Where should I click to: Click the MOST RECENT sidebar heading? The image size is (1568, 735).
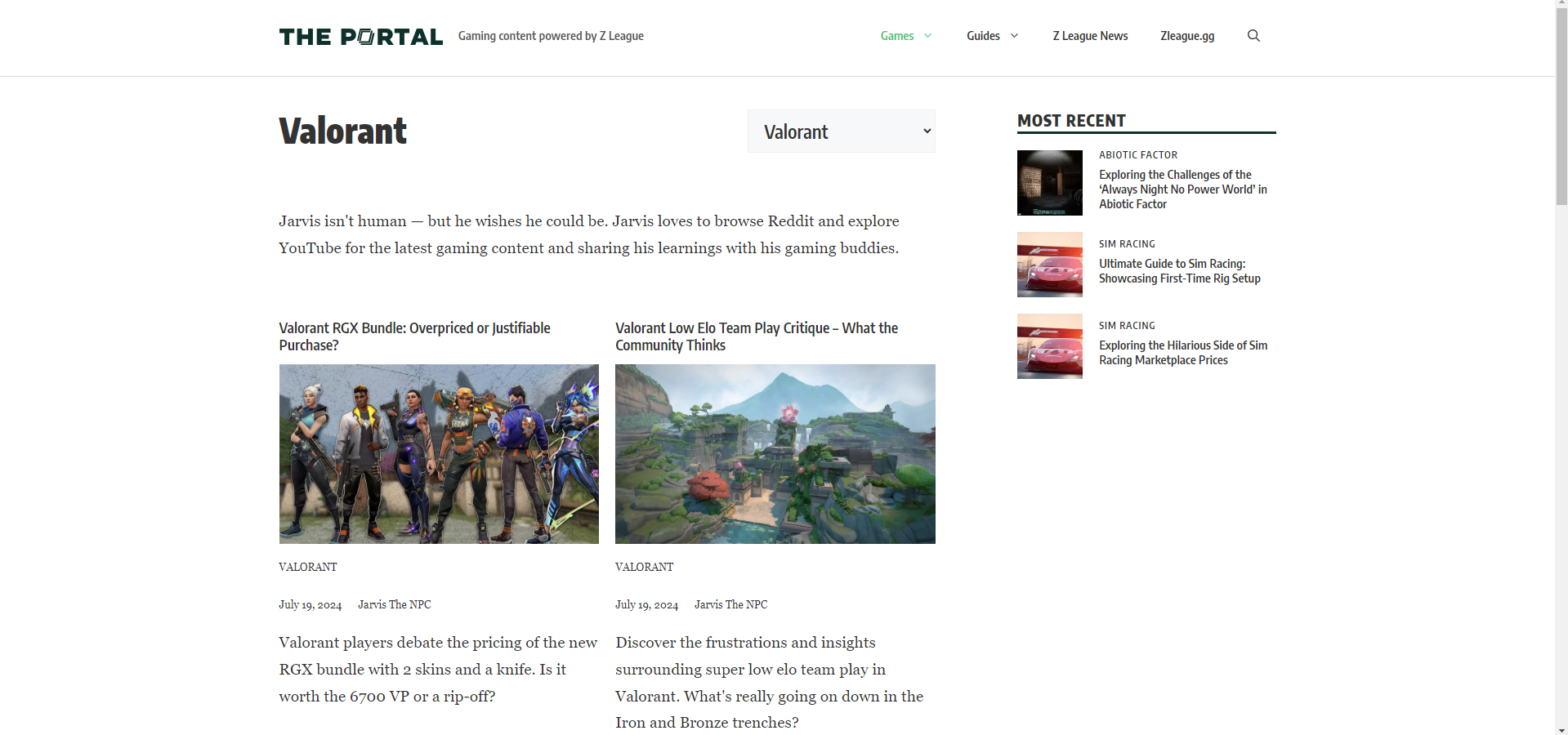(x=1071, y=121)
